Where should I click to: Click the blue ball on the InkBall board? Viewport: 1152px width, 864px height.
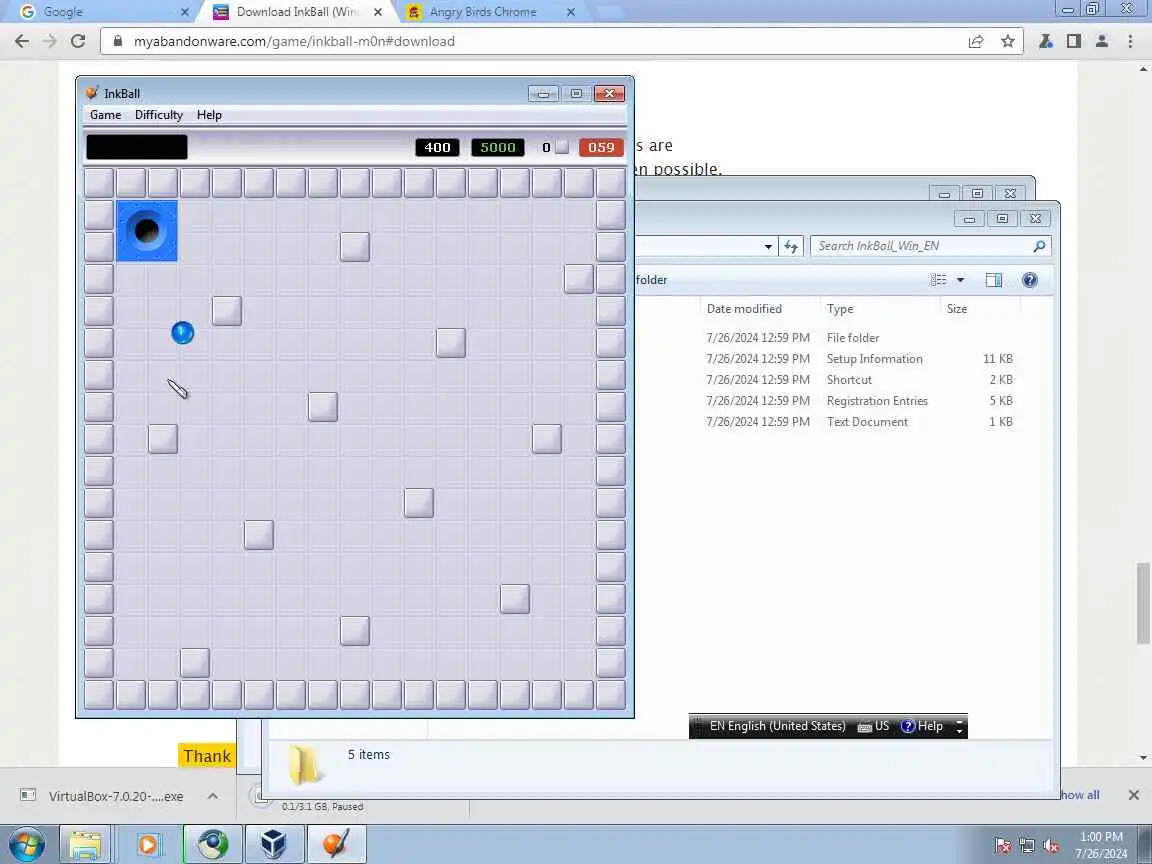click(182, 333)
